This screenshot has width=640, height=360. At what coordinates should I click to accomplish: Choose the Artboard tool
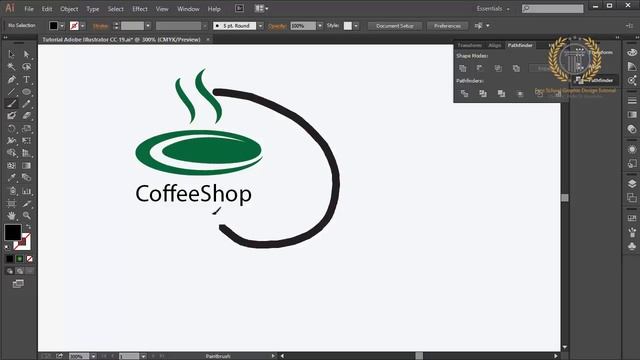(11, 203)
